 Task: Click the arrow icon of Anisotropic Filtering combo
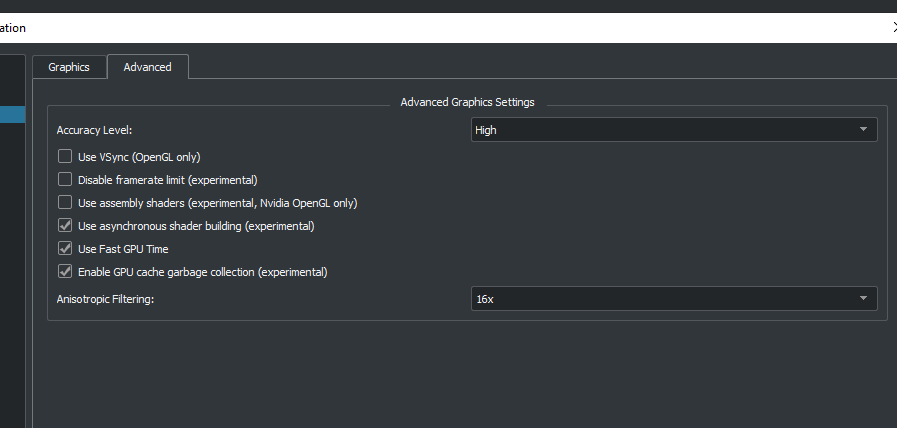[863, 298]
